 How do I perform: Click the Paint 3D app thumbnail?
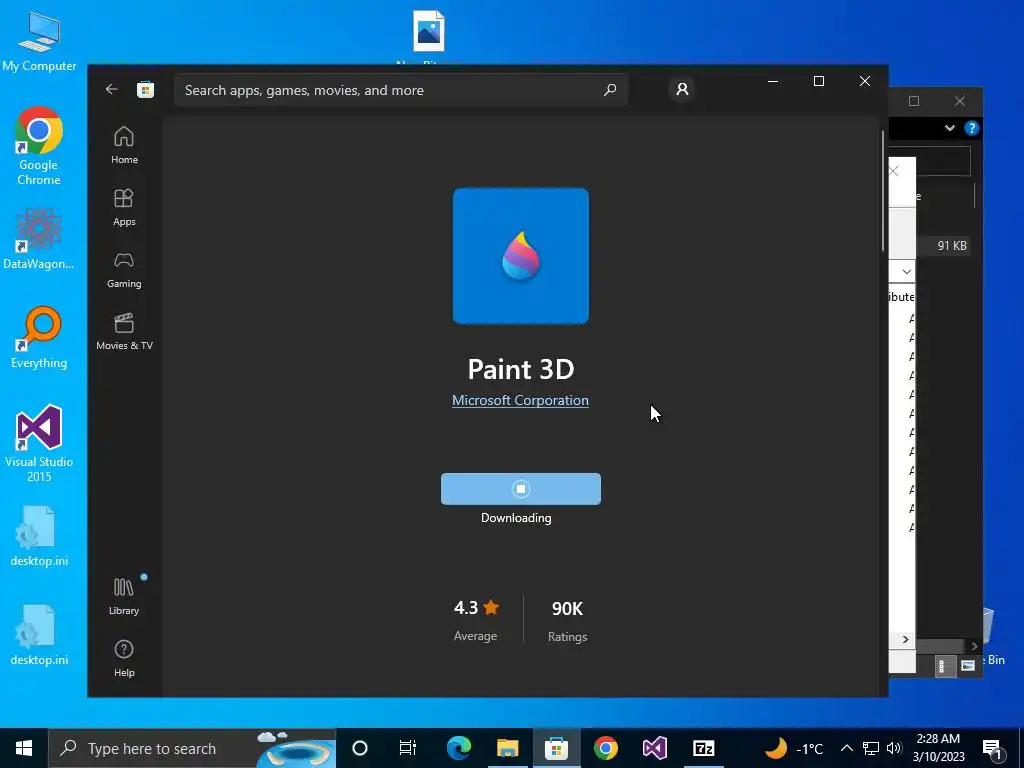coord(520,255)
